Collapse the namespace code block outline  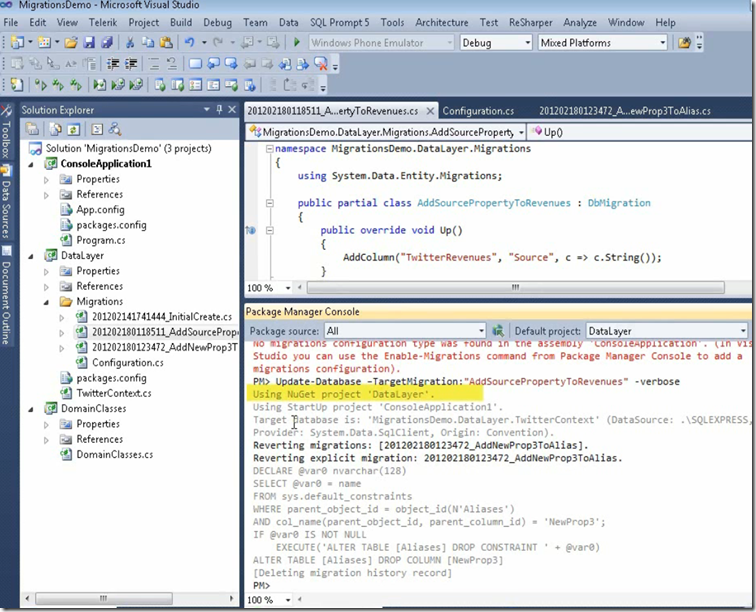pyautogui.click(x=270, y=149)
